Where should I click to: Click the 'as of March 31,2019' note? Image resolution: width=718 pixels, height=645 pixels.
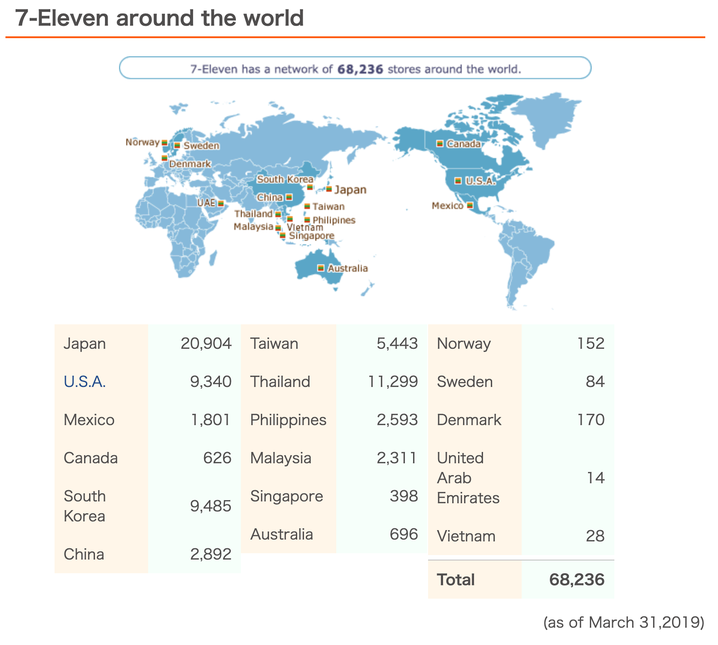coord(624,623)
